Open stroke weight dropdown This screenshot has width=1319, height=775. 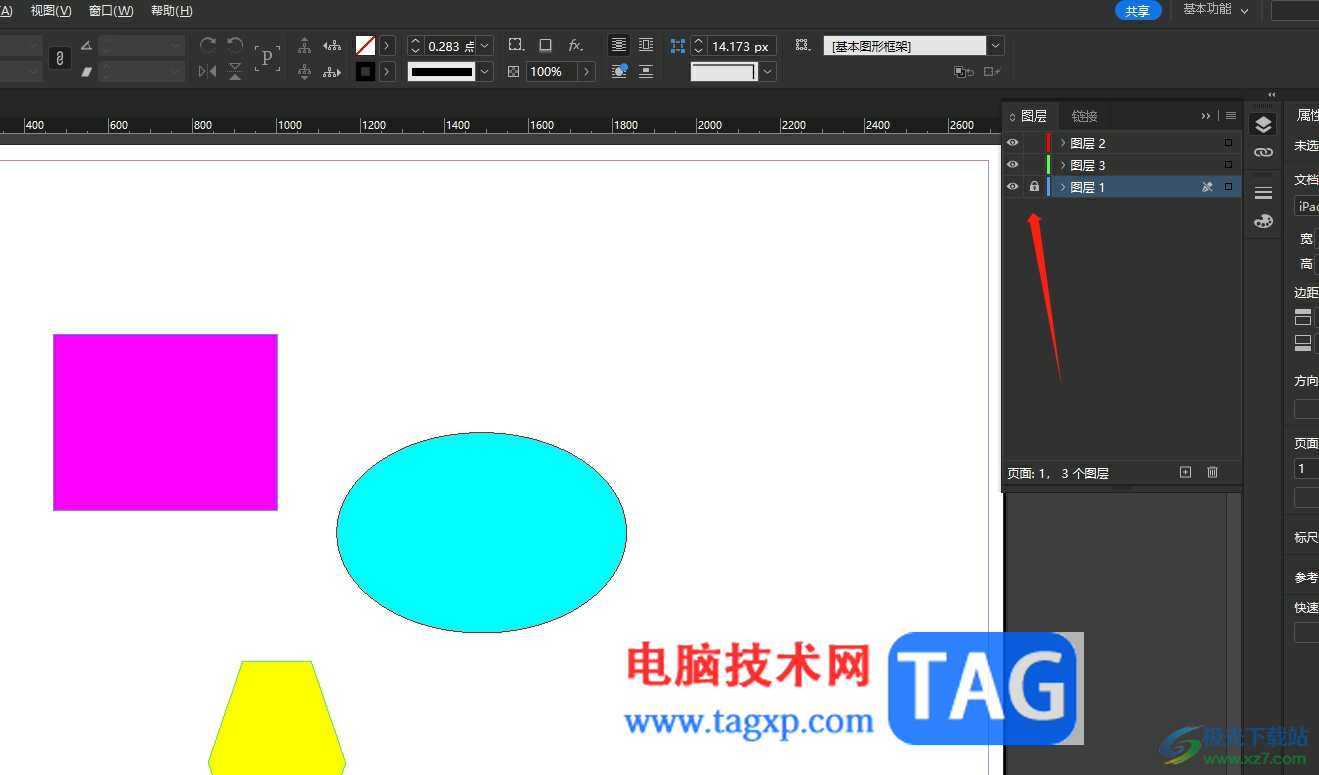[485, 46]
